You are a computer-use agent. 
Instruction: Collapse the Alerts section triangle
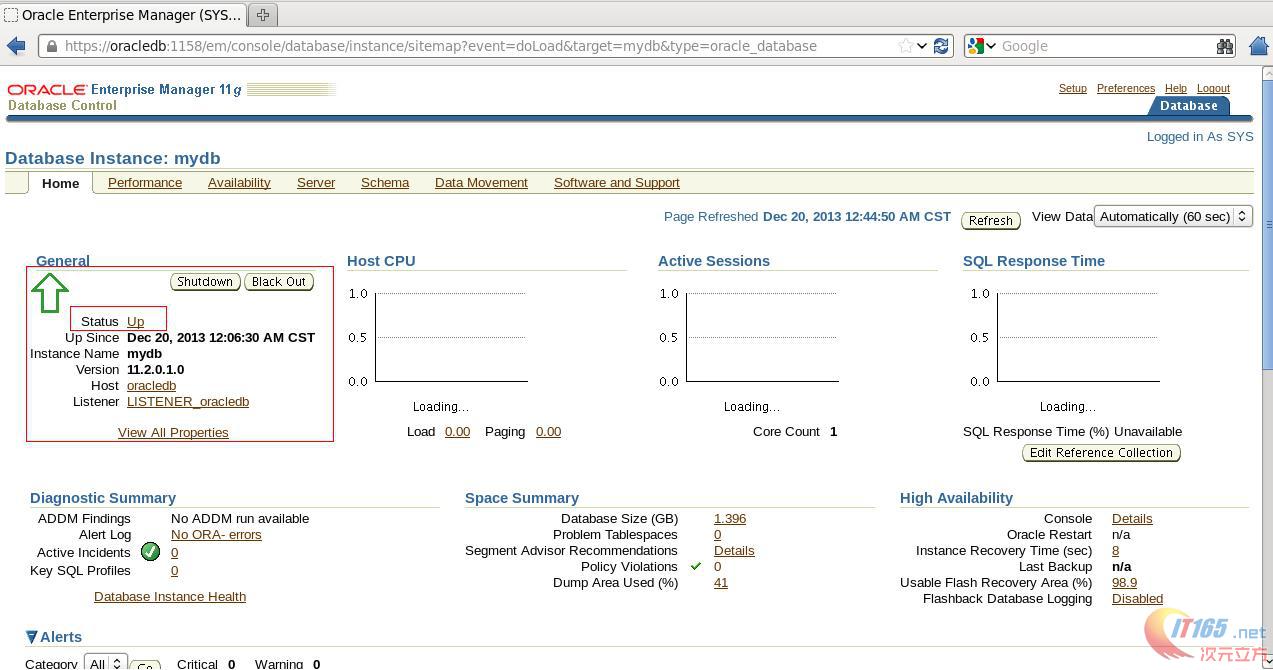coord(32,637)
